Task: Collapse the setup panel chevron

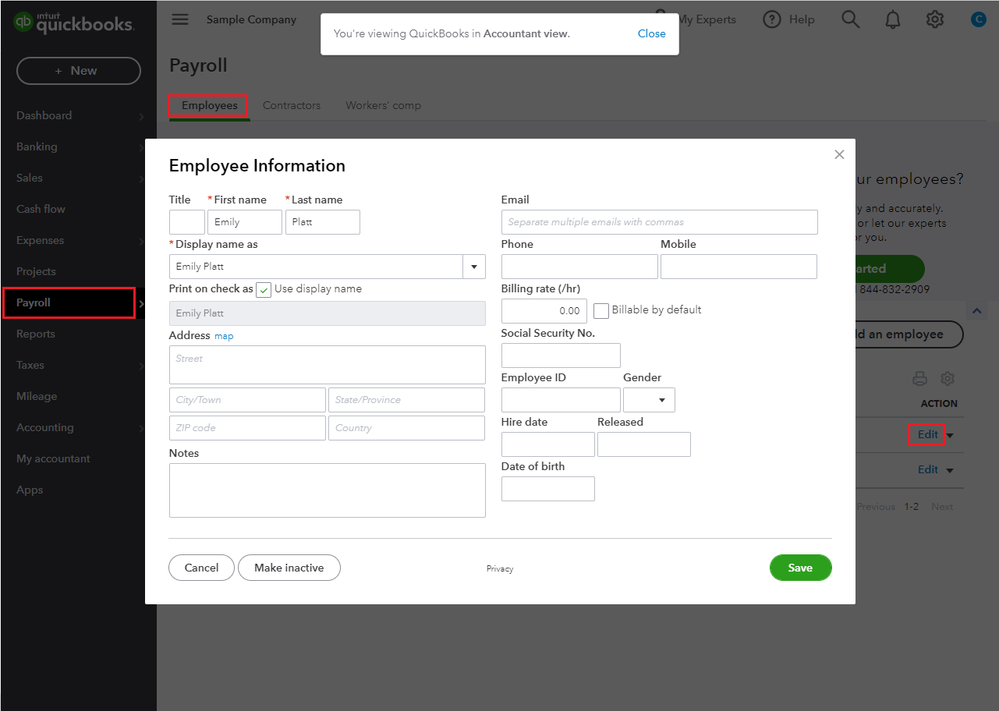Action: click(976, 311)
